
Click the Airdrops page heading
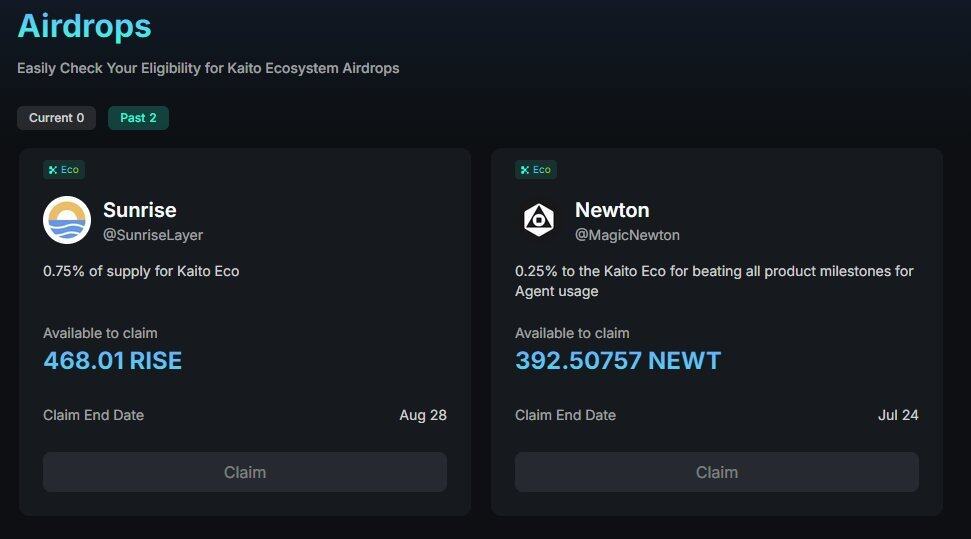click(85, 27)
